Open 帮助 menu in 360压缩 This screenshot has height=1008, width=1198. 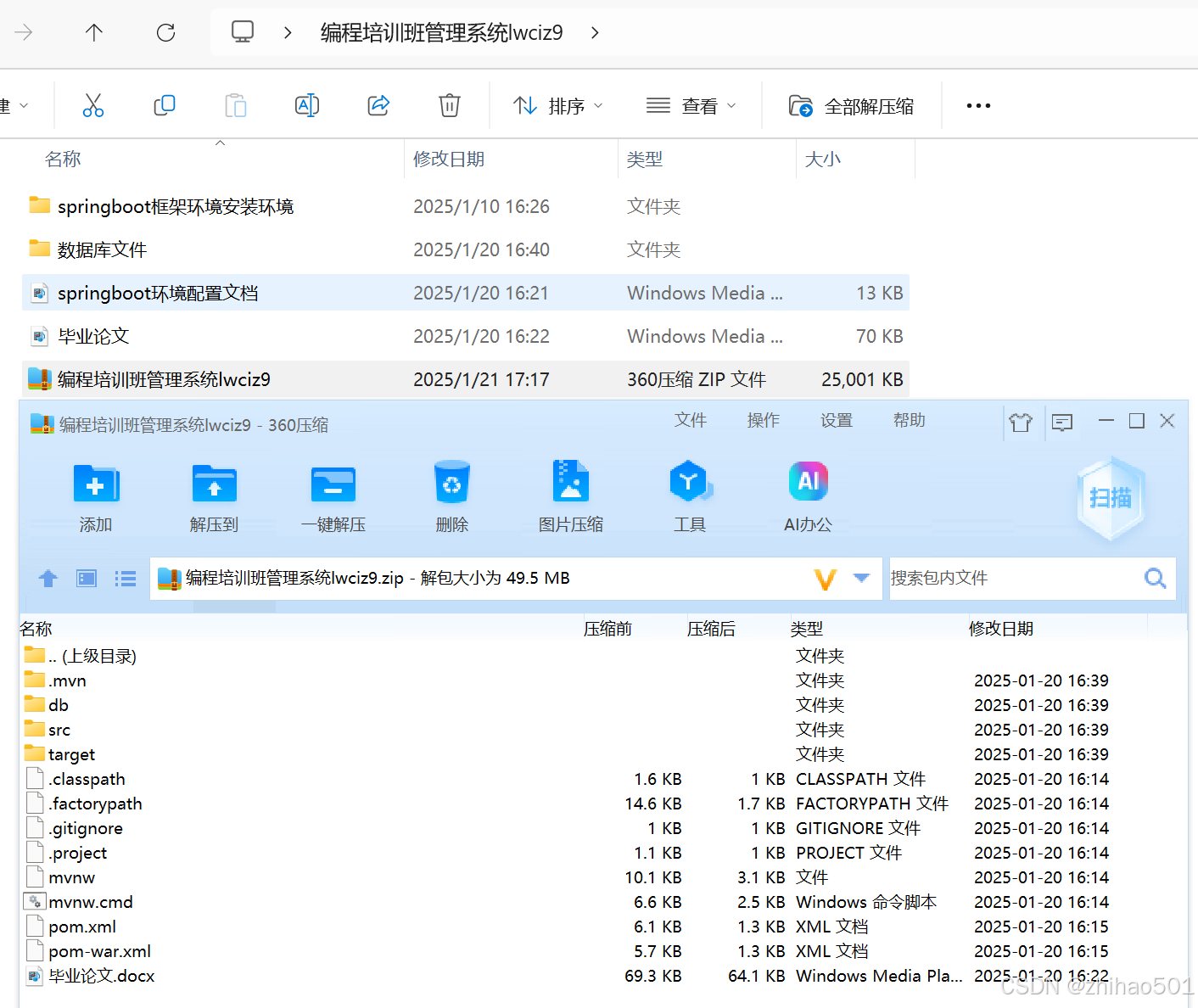pos(910,420)
